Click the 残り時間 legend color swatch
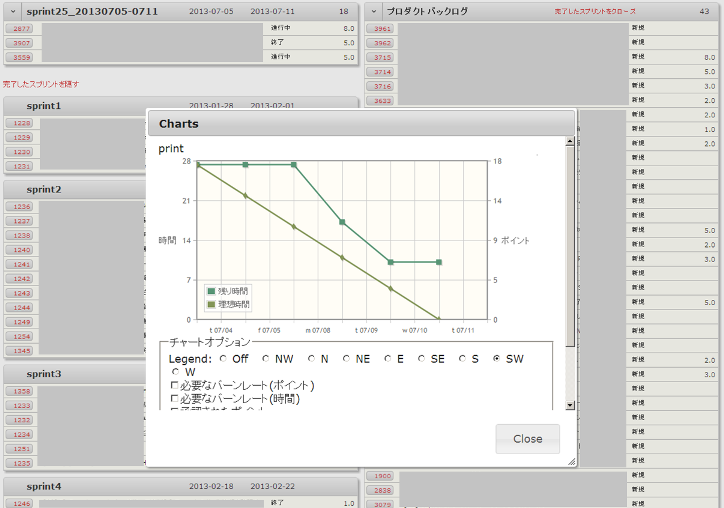 point(211,291)
